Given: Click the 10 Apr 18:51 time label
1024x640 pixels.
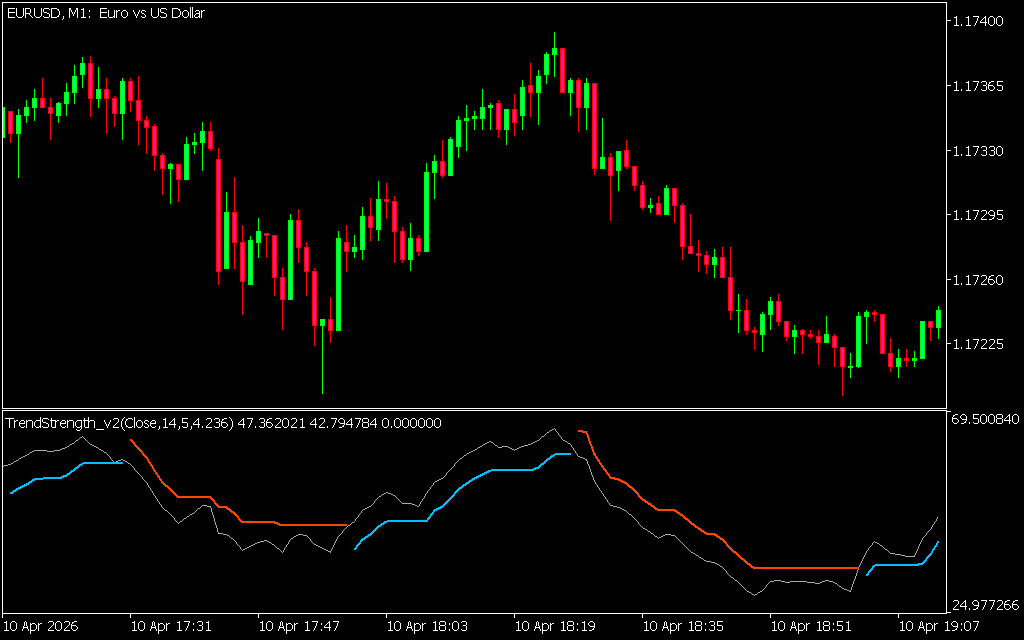Looking at the screenshot, I should point(811,627).
